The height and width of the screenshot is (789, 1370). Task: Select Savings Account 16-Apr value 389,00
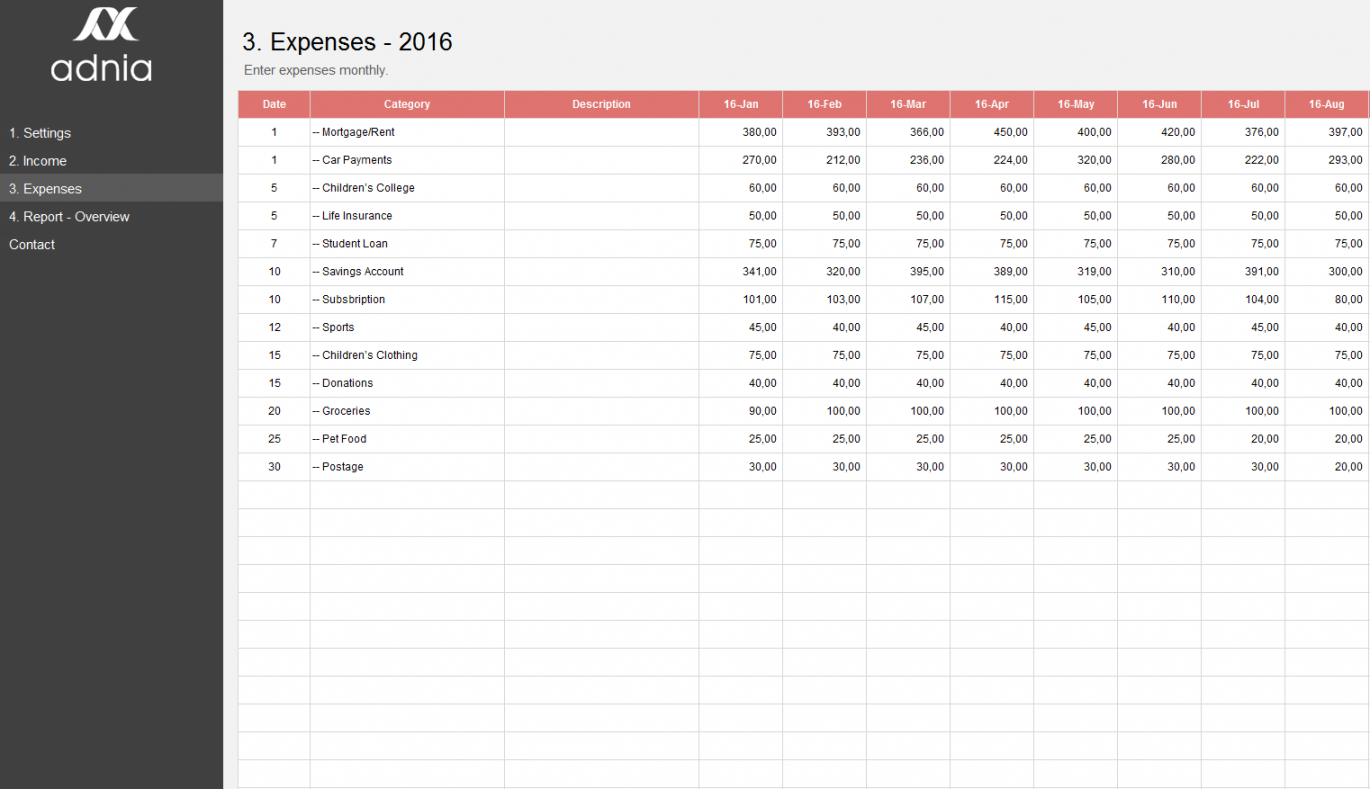pos(991,272)
